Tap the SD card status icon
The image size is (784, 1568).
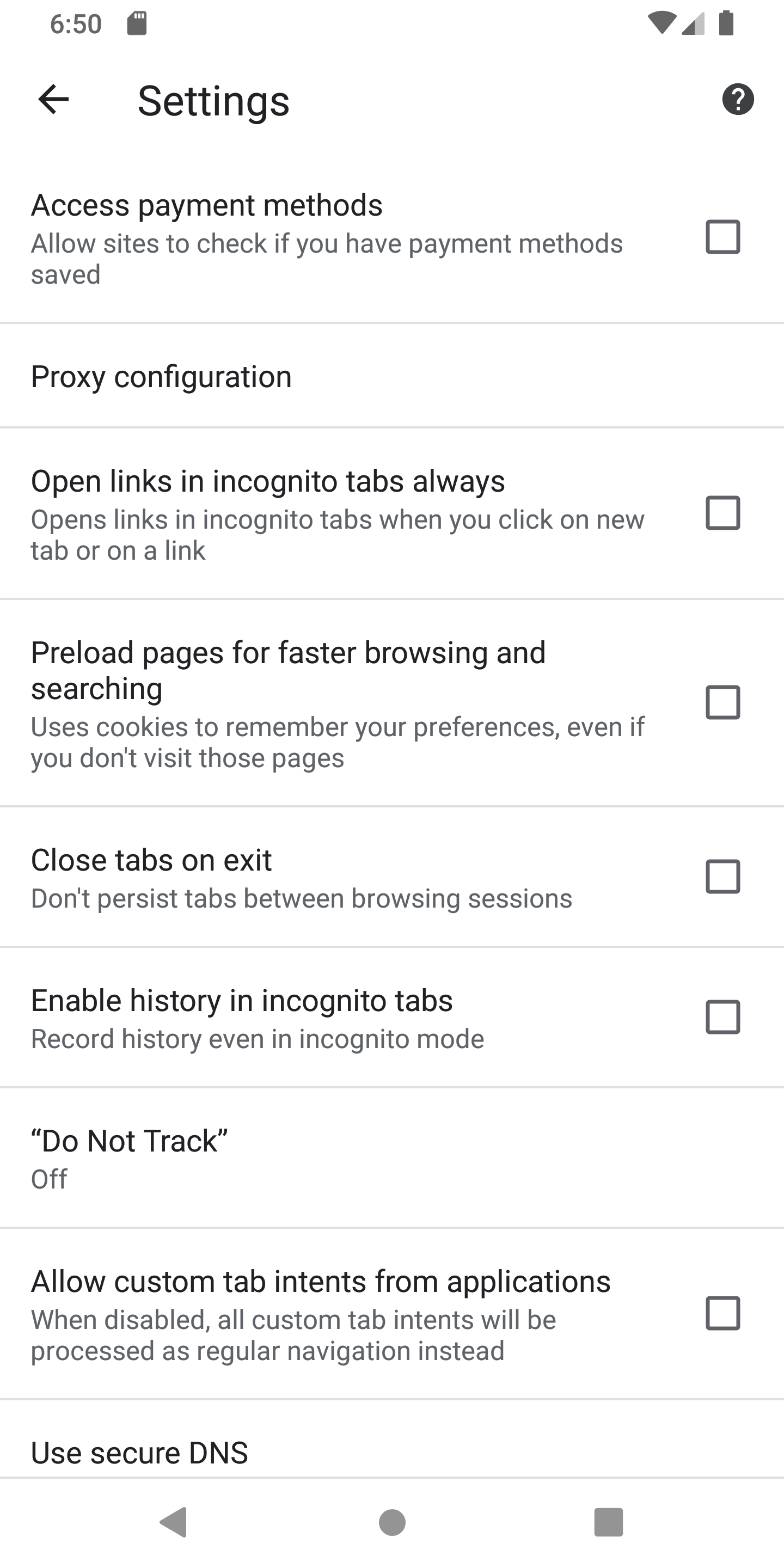[x=137, y=24]
